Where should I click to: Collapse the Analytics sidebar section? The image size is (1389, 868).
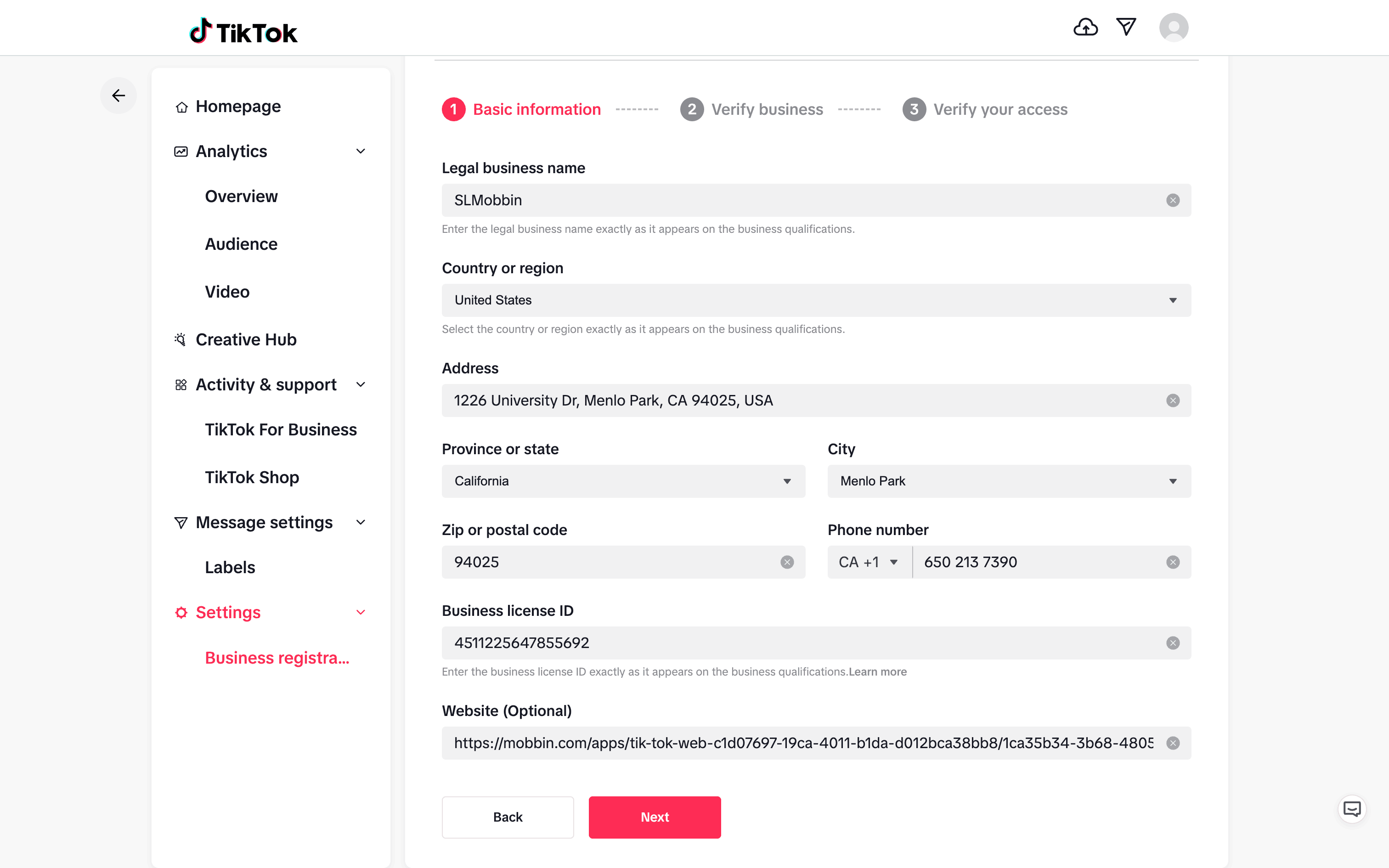click(361, 152)
